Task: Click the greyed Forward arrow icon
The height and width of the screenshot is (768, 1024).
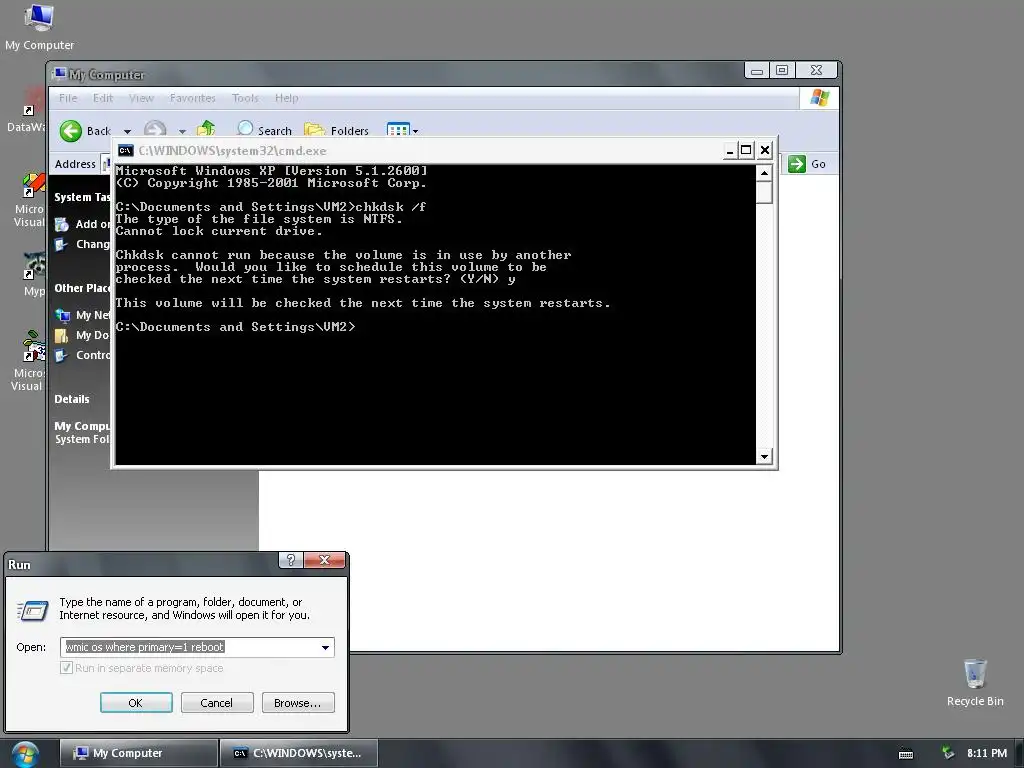Action: [155, 128]
